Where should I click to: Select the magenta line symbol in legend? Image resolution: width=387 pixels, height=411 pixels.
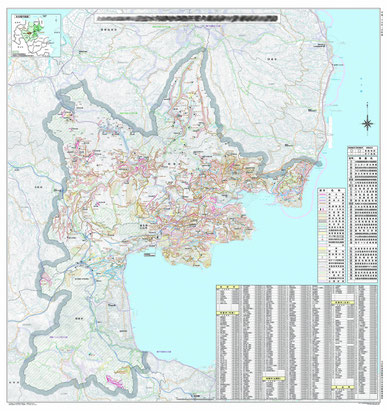323,194
